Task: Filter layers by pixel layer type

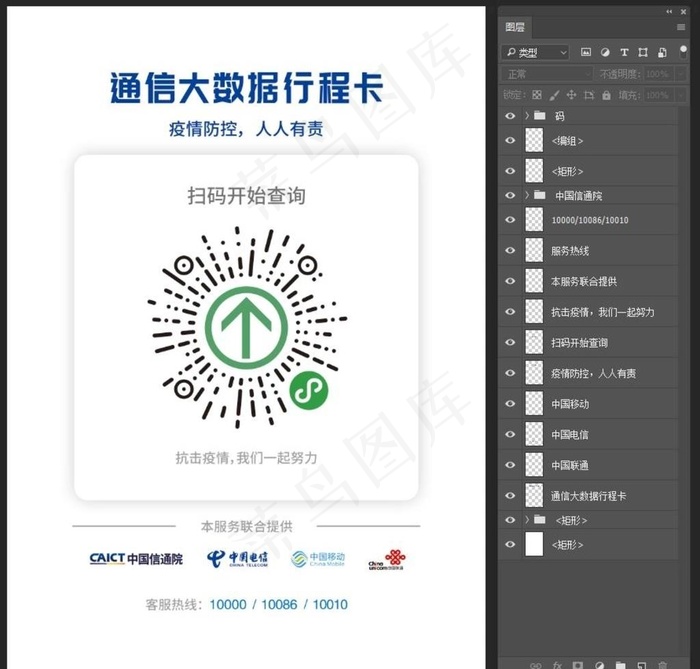Action: [586, 53]
